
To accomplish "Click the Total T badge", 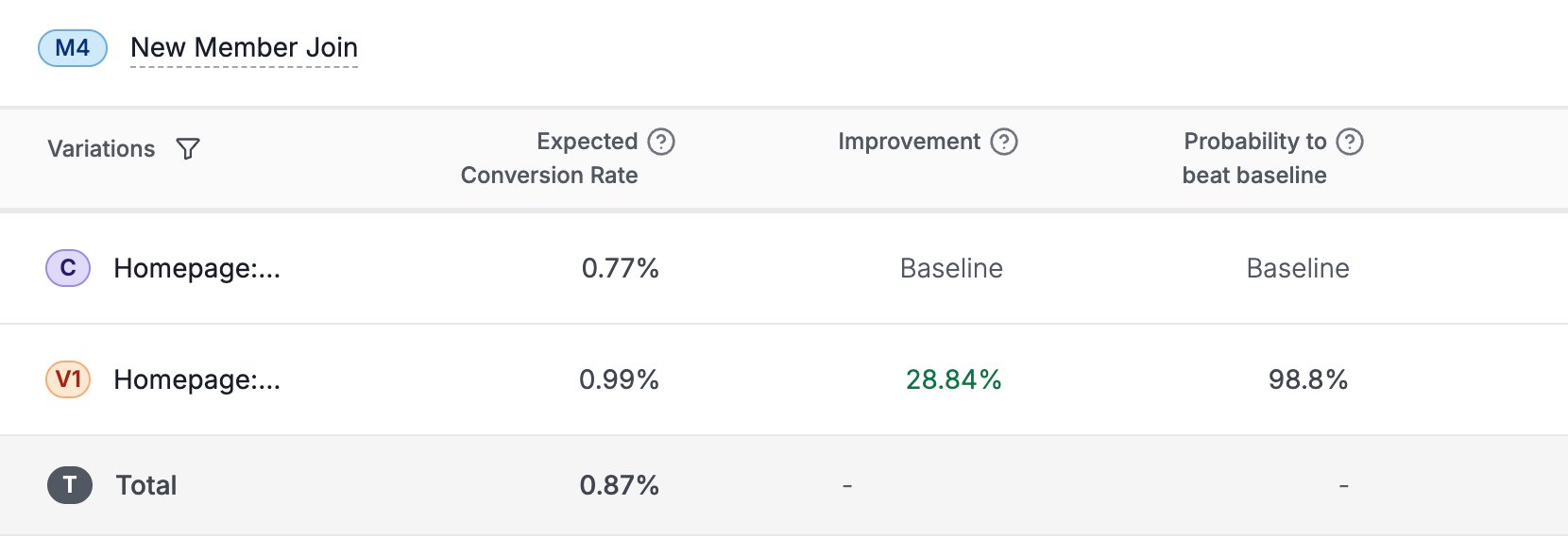I will coord(69,485).
